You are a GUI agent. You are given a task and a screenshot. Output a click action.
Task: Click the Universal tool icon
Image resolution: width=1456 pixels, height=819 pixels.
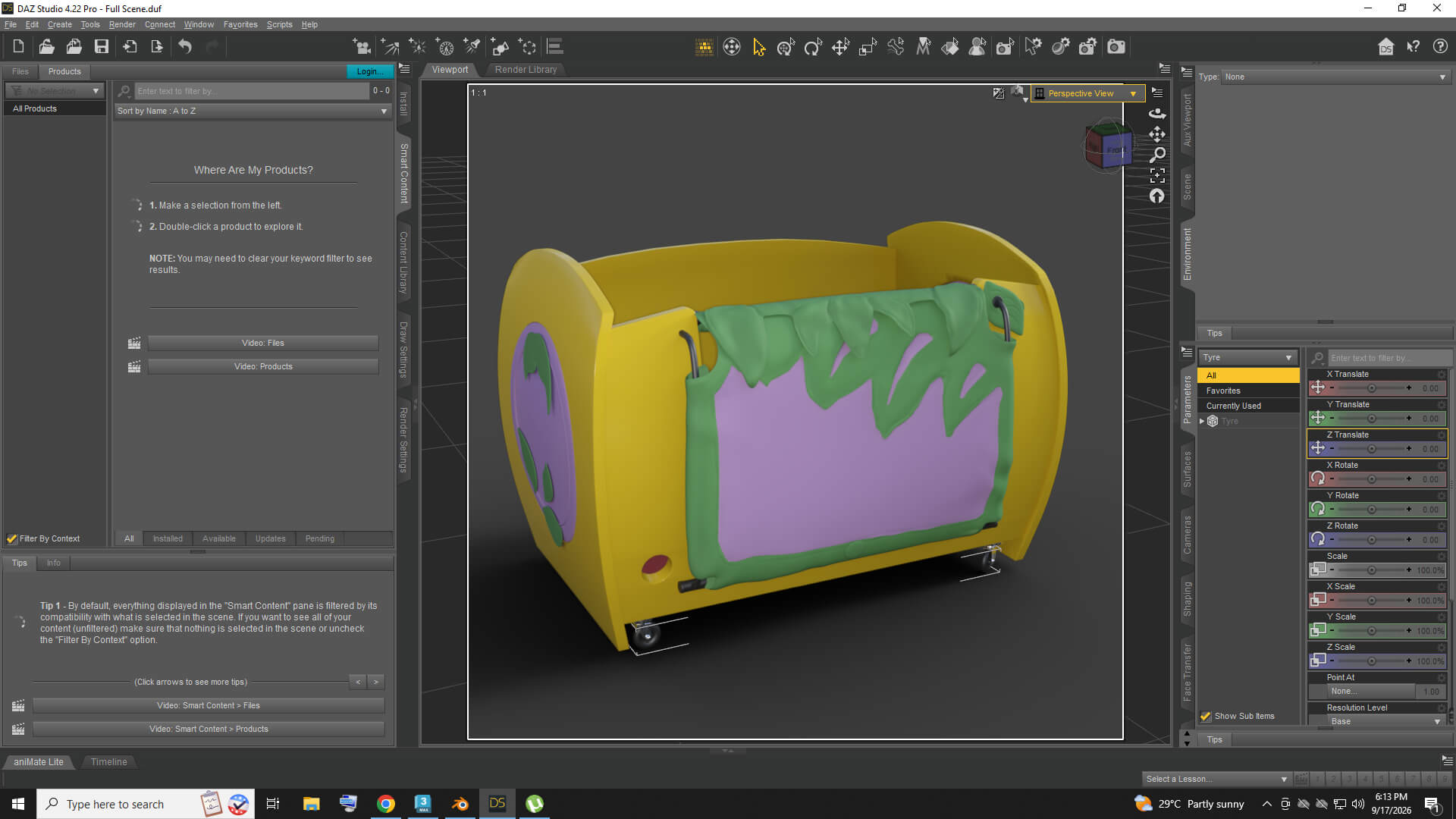click(786, 47)
